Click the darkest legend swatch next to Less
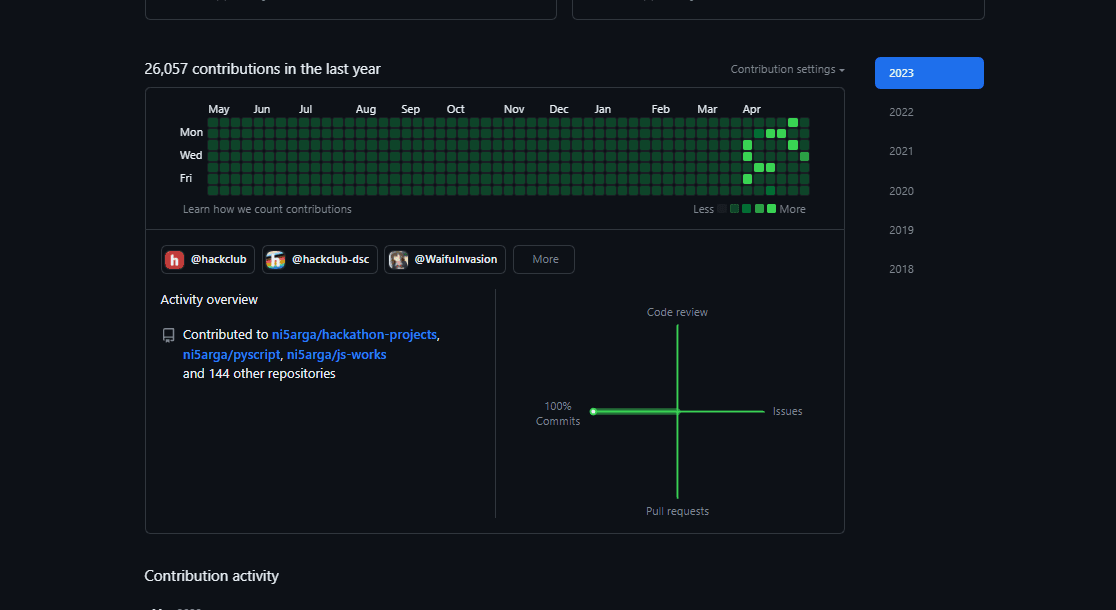Screen dimensions: 1116x610 (x=722, y=209)
